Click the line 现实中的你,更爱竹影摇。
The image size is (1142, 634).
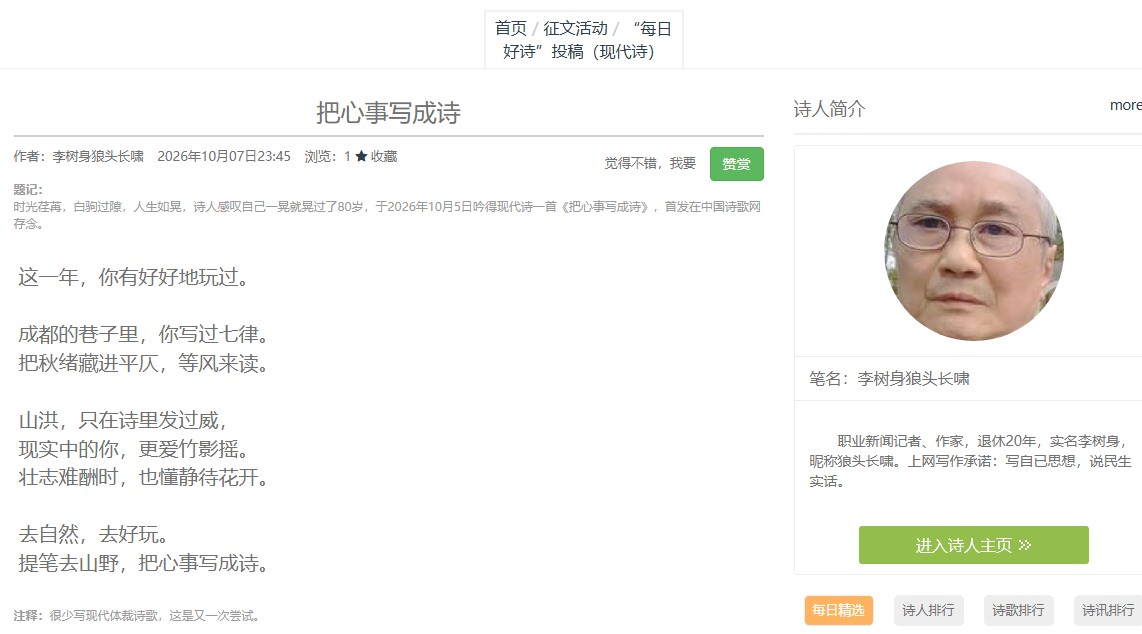pyautogui.click(x=135, y=448)
